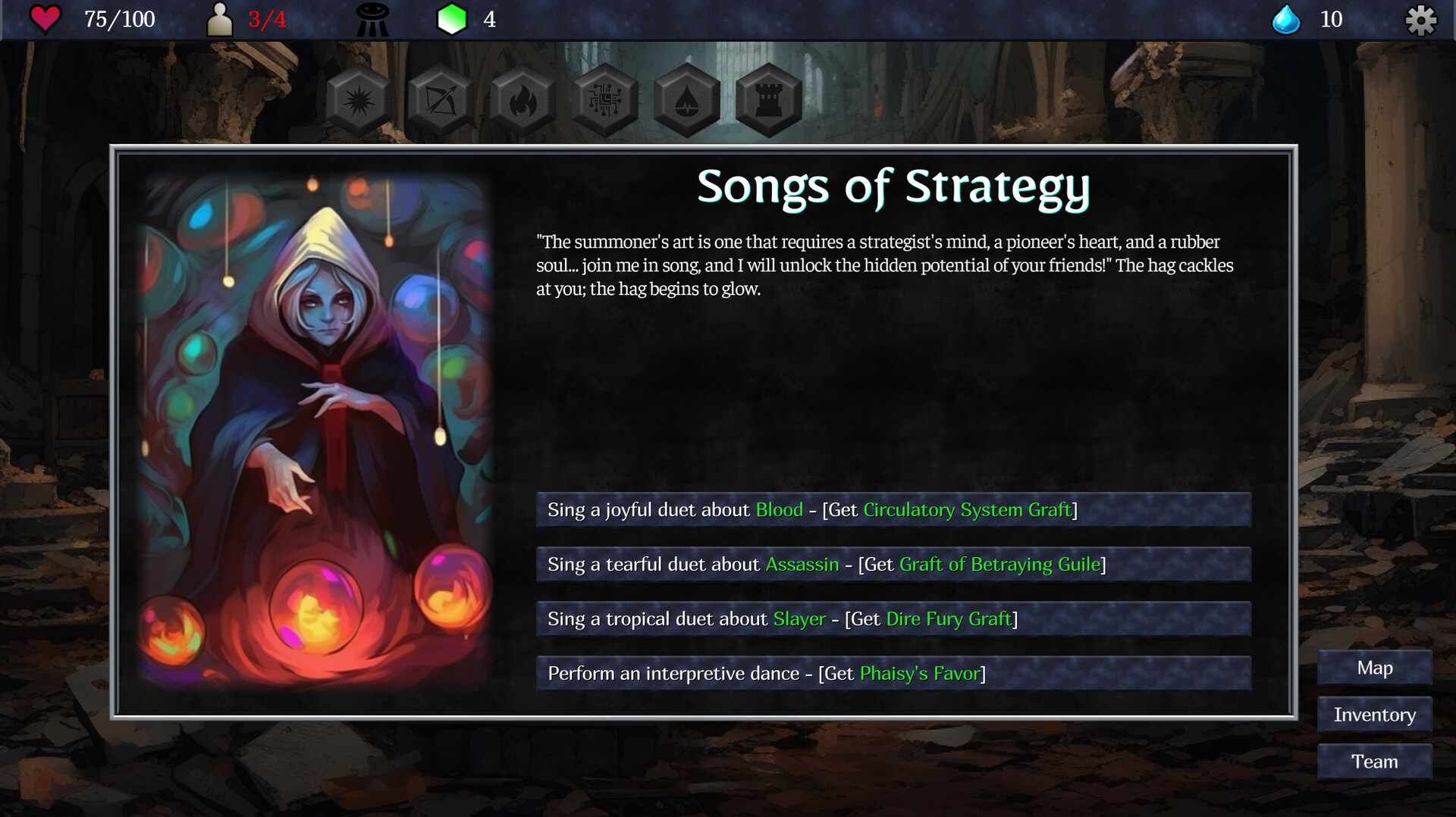Open the Team screen
Screen dimensions: 1456x817
(x=1375, y=762)
